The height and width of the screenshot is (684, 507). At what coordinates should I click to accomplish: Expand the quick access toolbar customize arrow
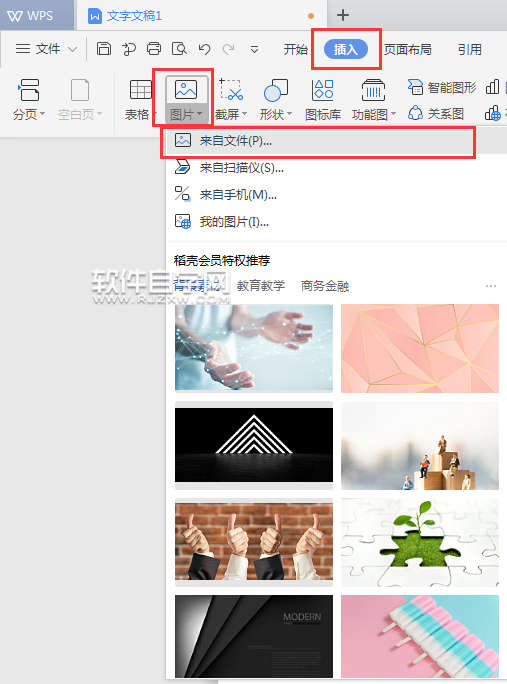(x=254, y=49)
